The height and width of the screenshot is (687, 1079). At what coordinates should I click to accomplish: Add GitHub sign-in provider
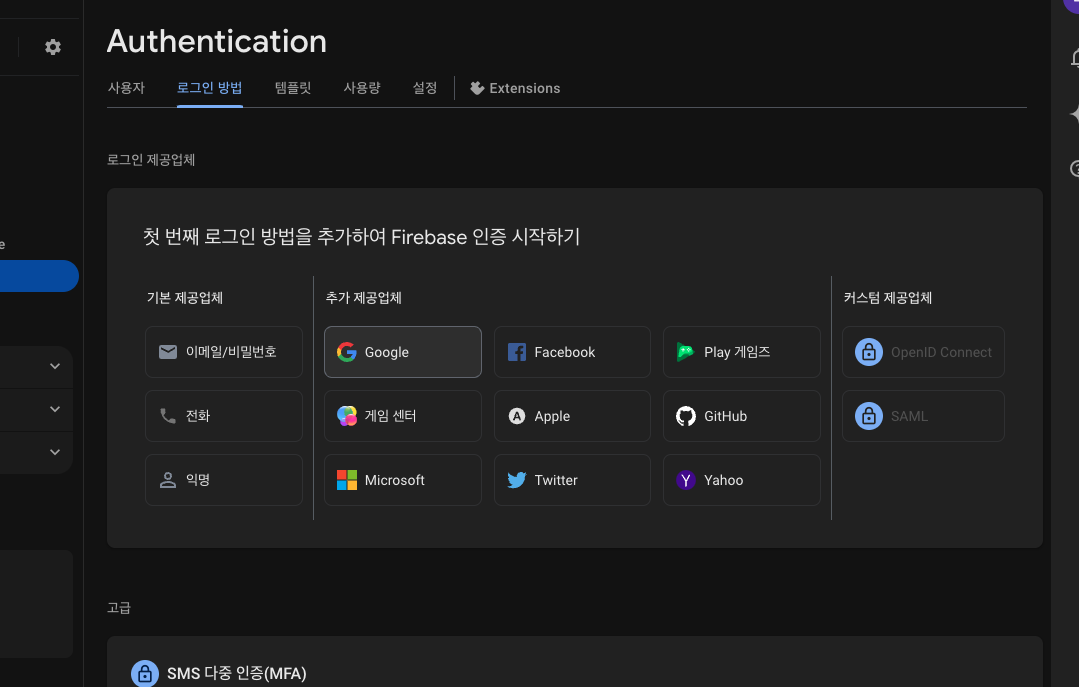pyautogui.click(x=742, y=416)
